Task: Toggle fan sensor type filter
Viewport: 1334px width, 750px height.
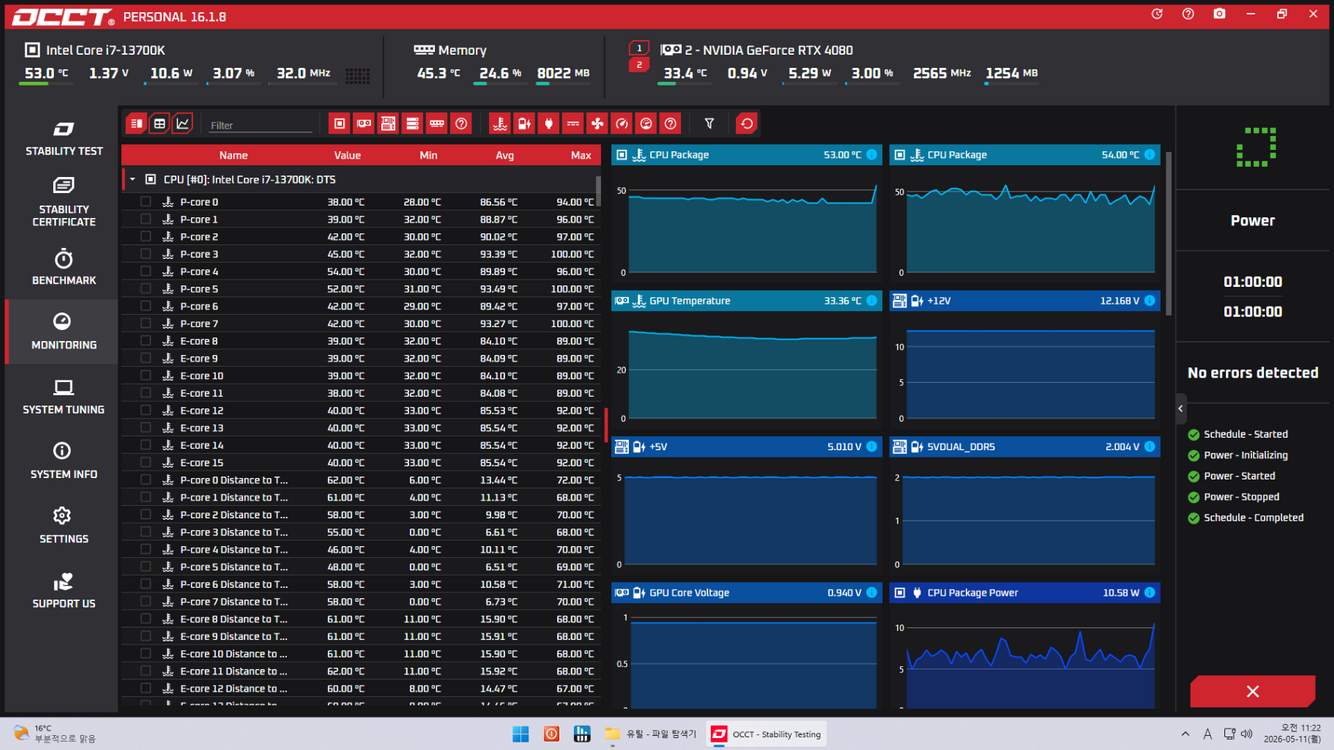Action: [x=597, y=124]
